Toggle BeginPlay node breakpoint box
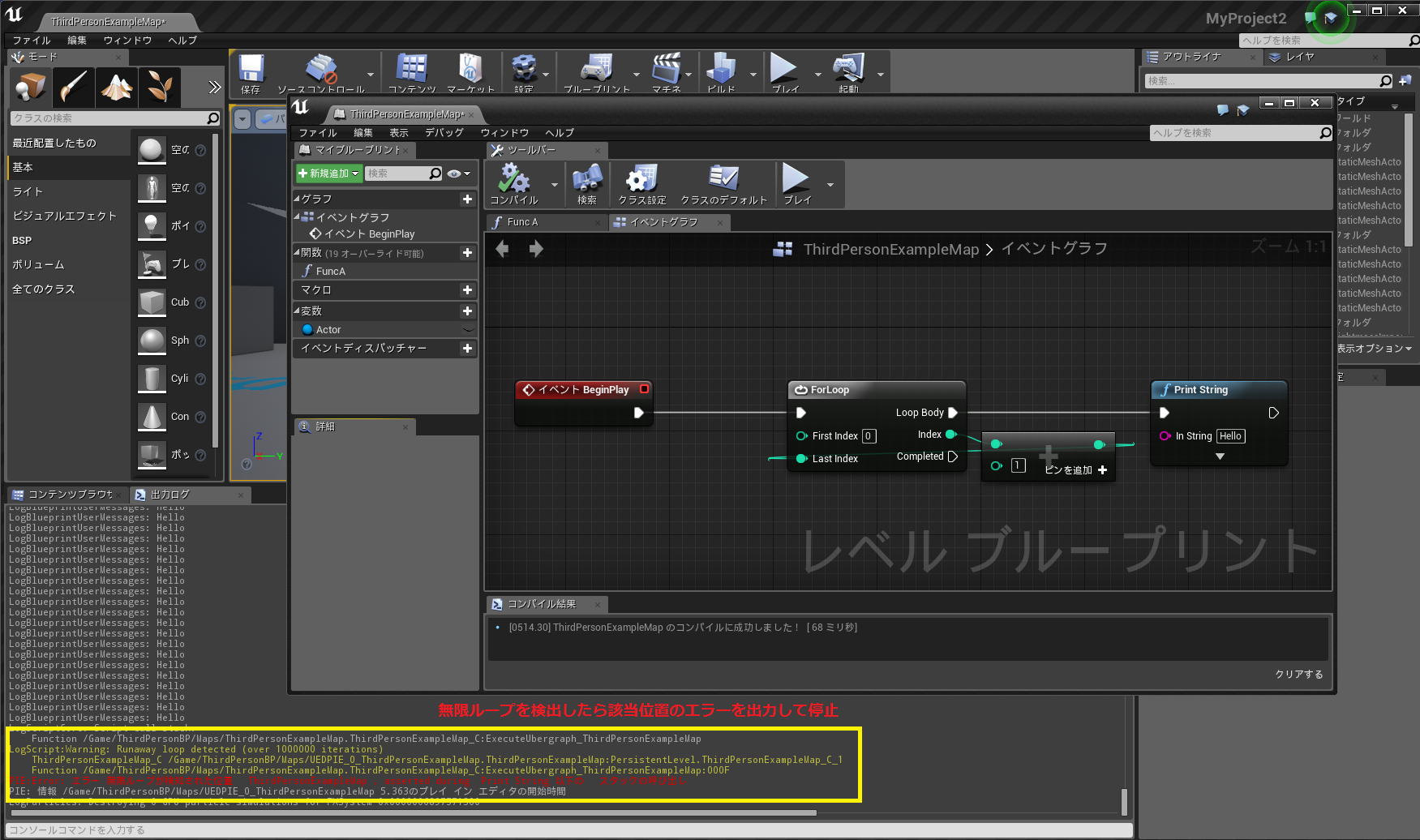 645,389
